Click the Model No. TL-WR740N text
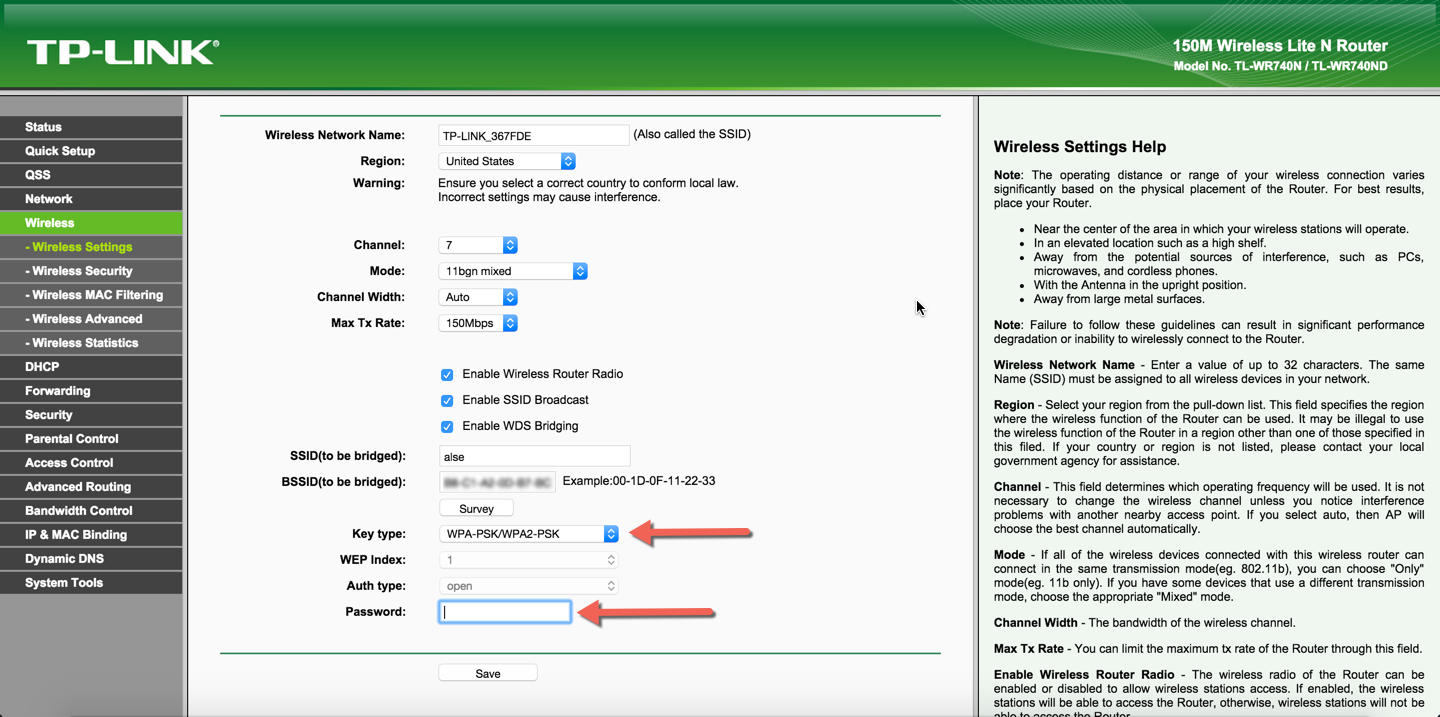Viewport: 1440px width, 717px height. pos(1280,66)
